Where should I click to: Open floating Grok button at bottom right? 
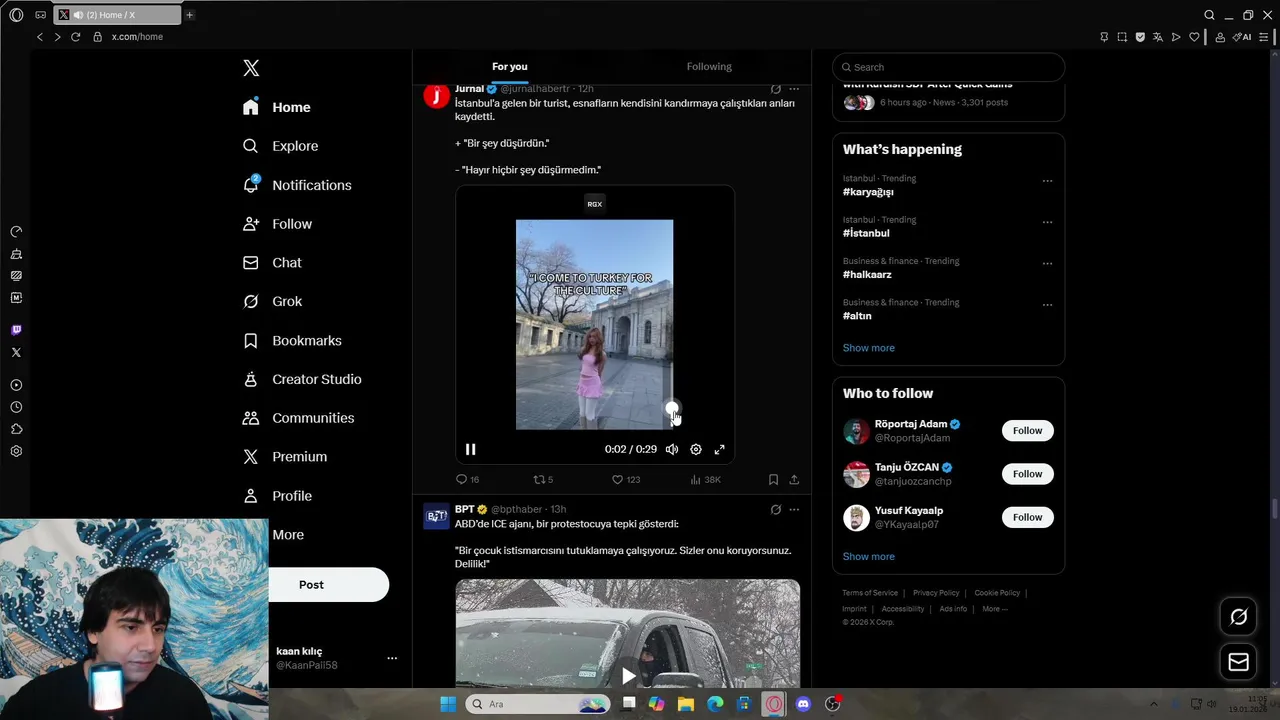1238,617
